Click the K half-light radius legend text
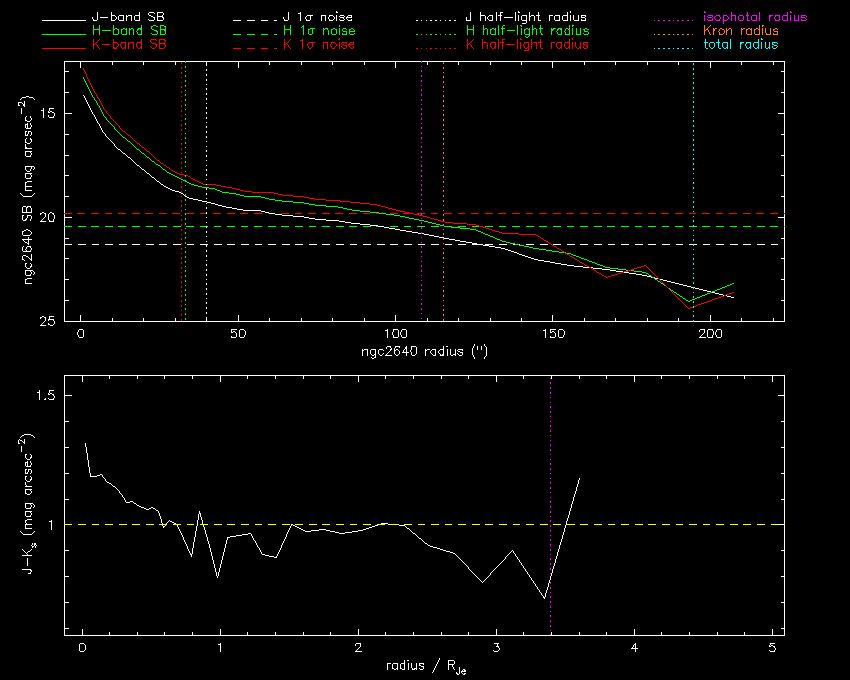The width and height of the screenshot is (850, 680). (x=526, y=45)
